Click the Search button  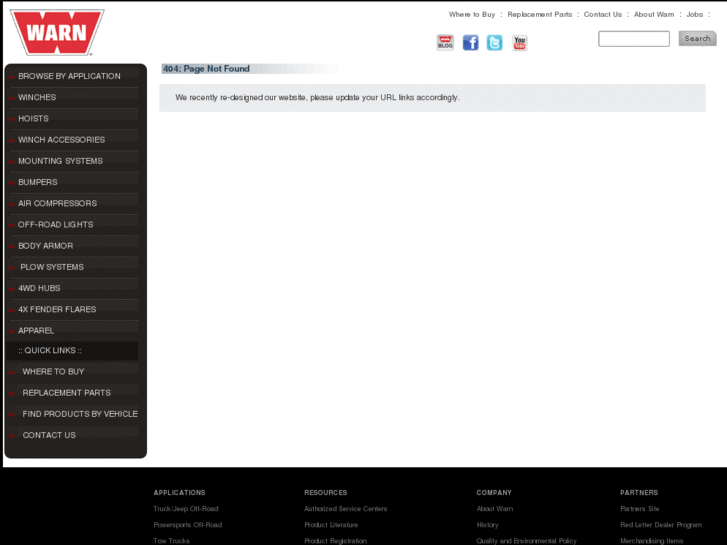[697, 38]
